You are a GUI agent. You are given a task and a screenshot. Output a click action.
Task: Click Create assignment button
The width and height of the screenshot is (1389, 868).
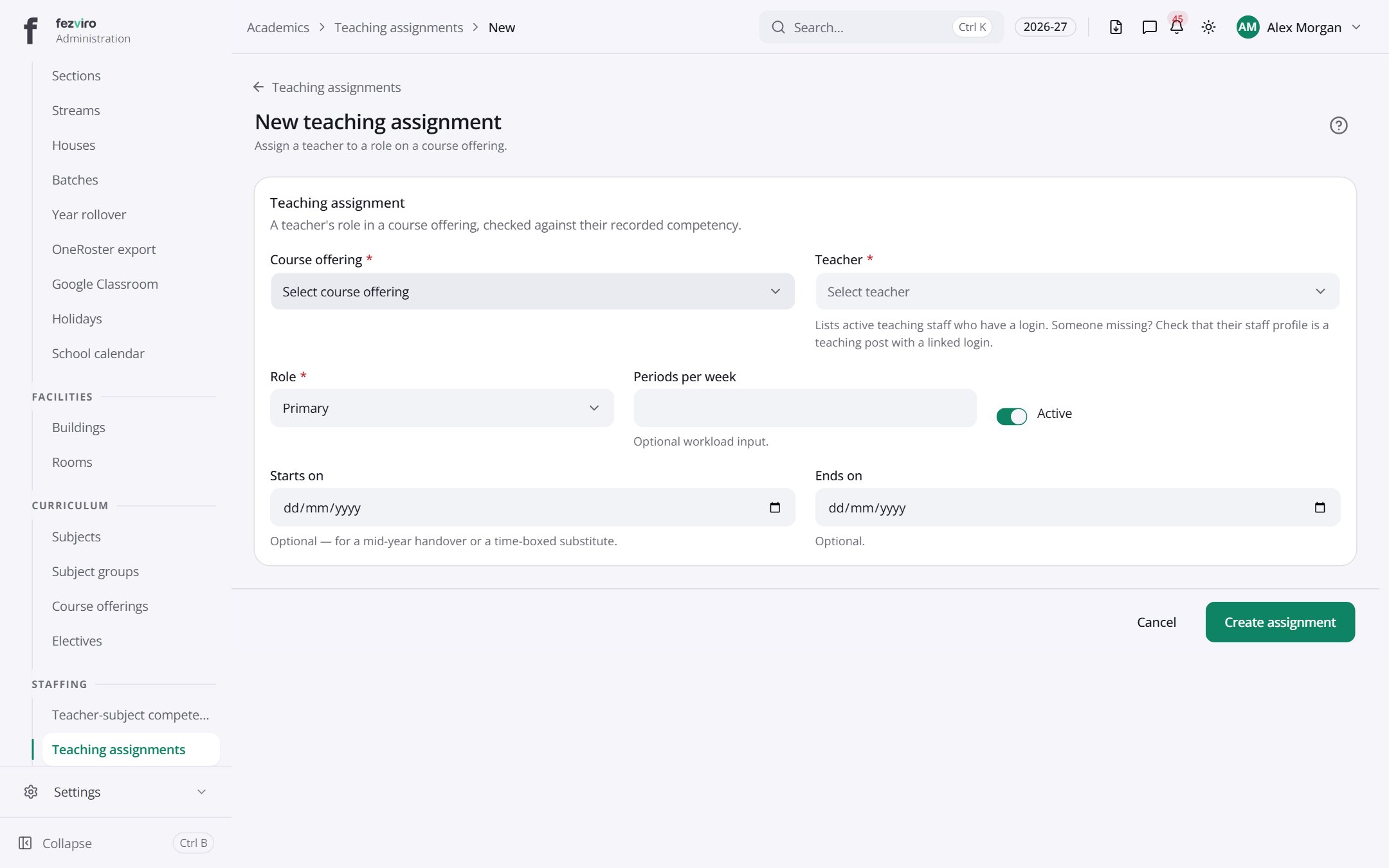coord(1280,622)
